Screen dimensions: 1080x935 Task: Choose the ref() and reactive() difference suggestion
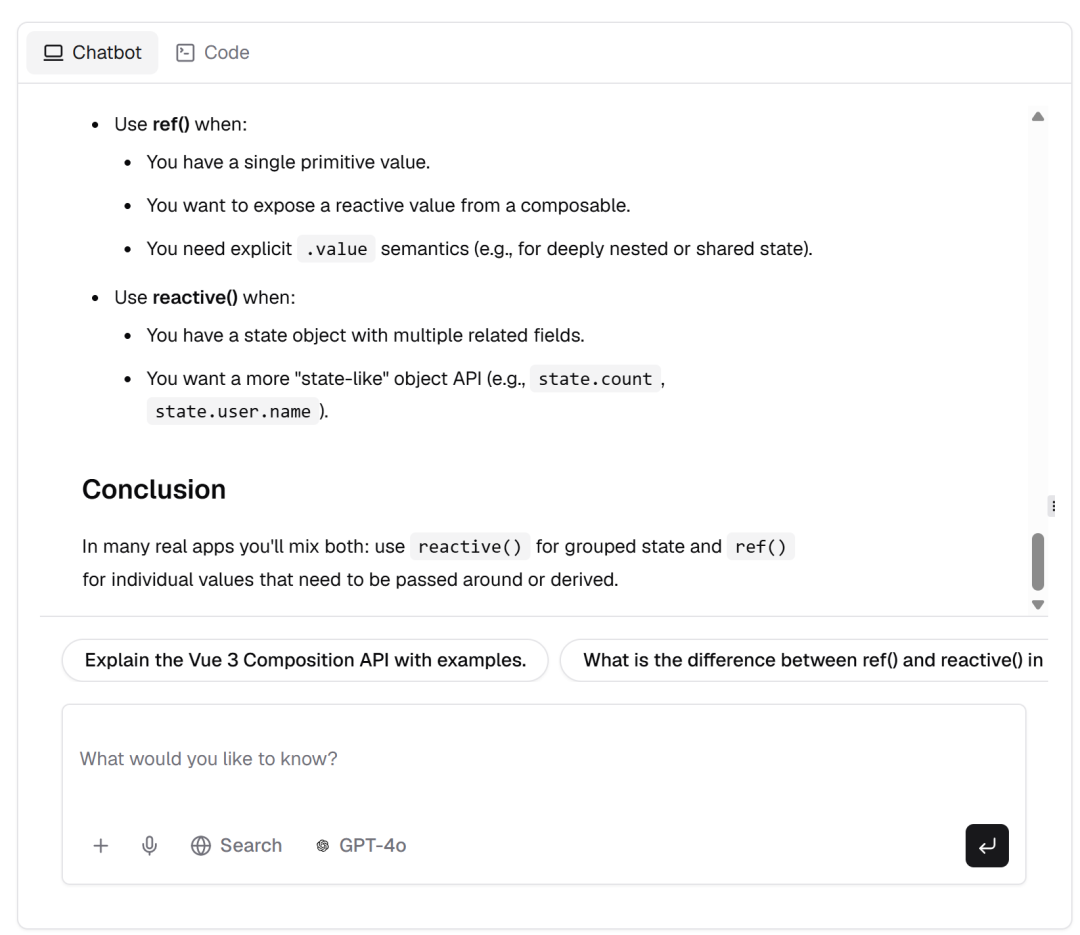click(804, 660)
